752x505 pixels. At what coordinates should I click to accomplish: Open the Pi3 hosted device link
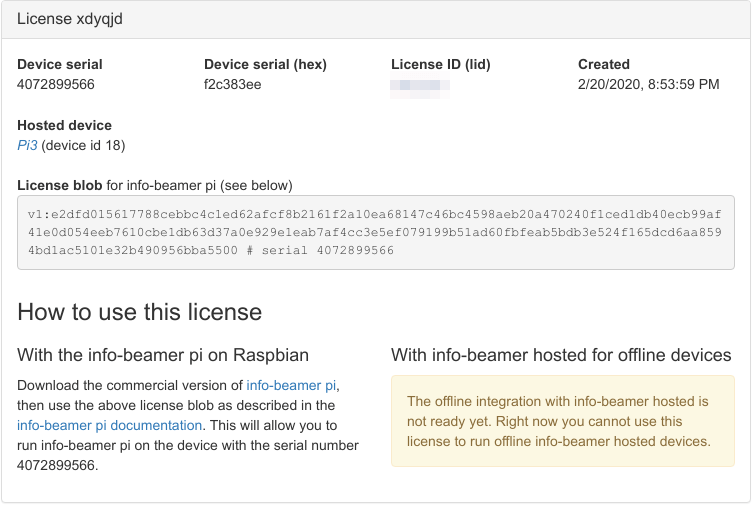point(27,146)
